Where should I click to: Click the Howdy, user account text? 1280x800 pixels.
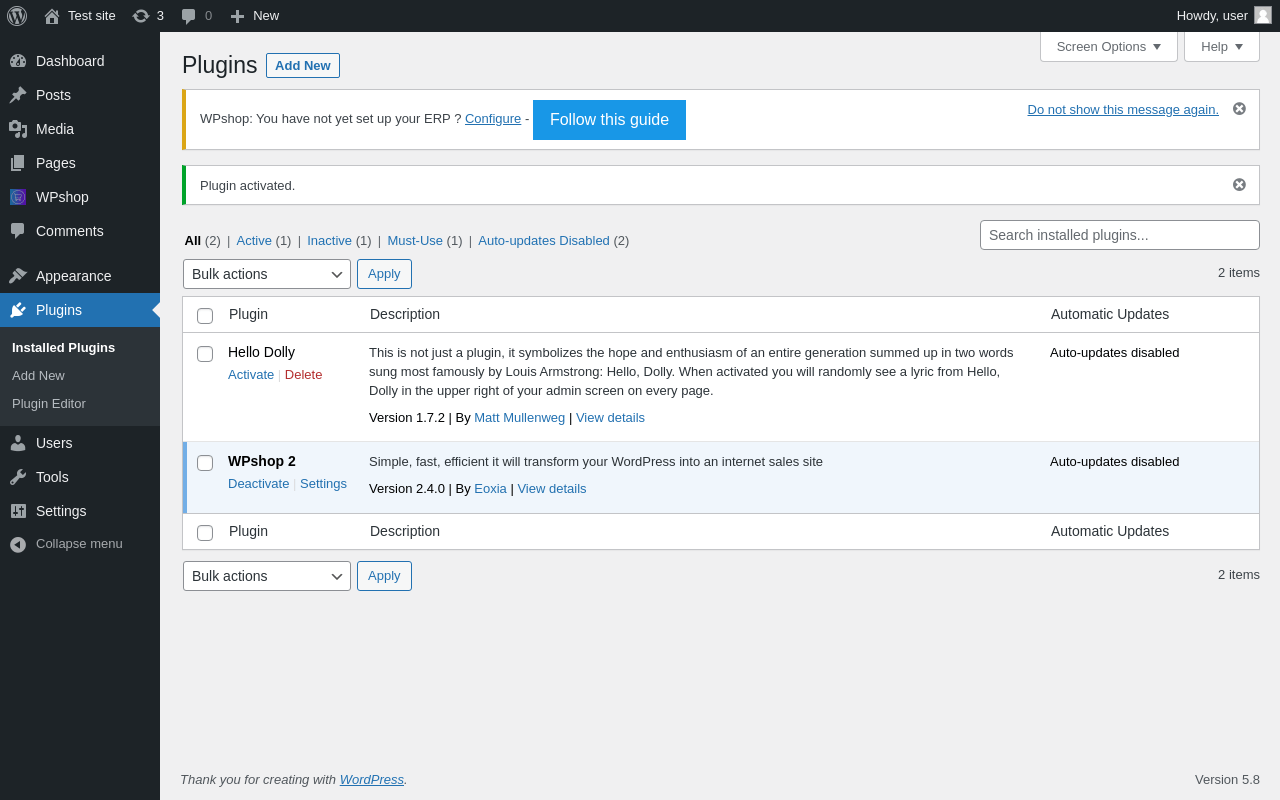pyautogui.click(x=1212, y=16)
